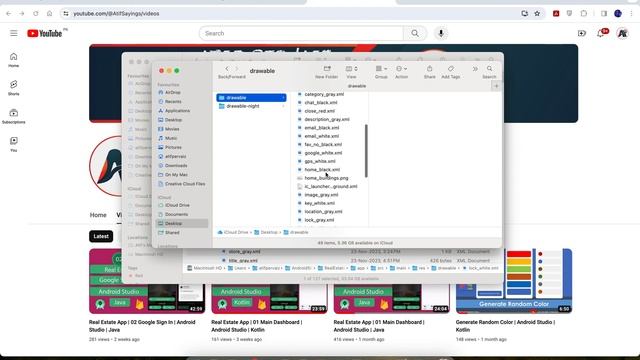The height and width of the screenshot is (360, 640).
Task: Open Generate Random Color video thumbnail
Action: [x=514, y=281]
